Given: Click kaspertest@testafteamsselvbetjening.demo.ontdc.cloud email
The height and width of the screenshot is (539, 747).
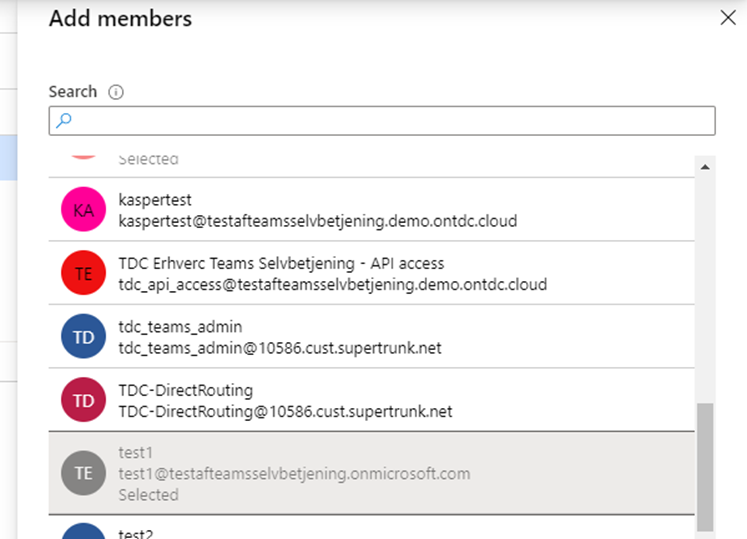Looking at the screenshot, I should 318,221.
